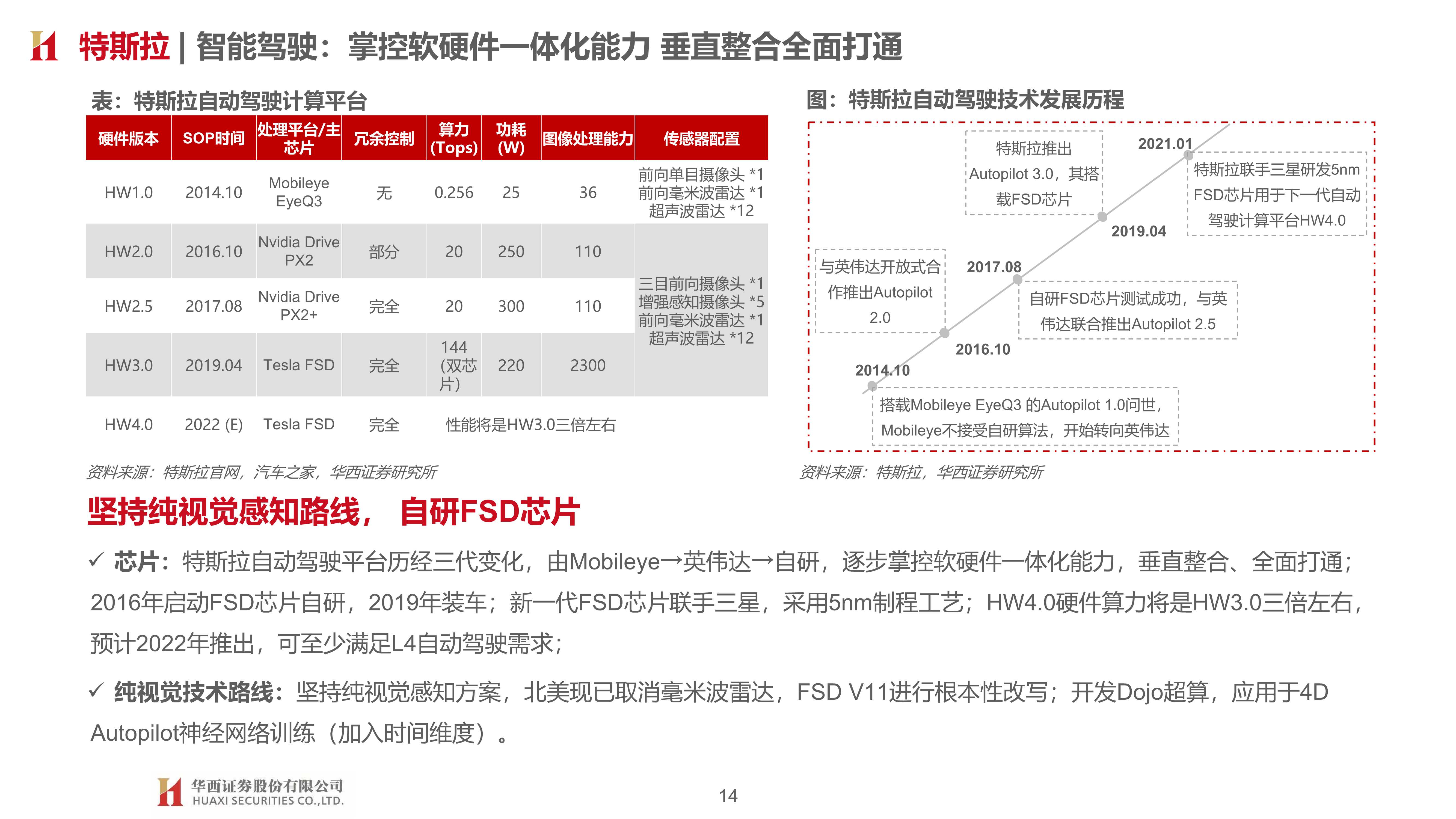Click the SOP时间 column header
Viewport: 1456px width, 819px height.
[x=214, y=138]
